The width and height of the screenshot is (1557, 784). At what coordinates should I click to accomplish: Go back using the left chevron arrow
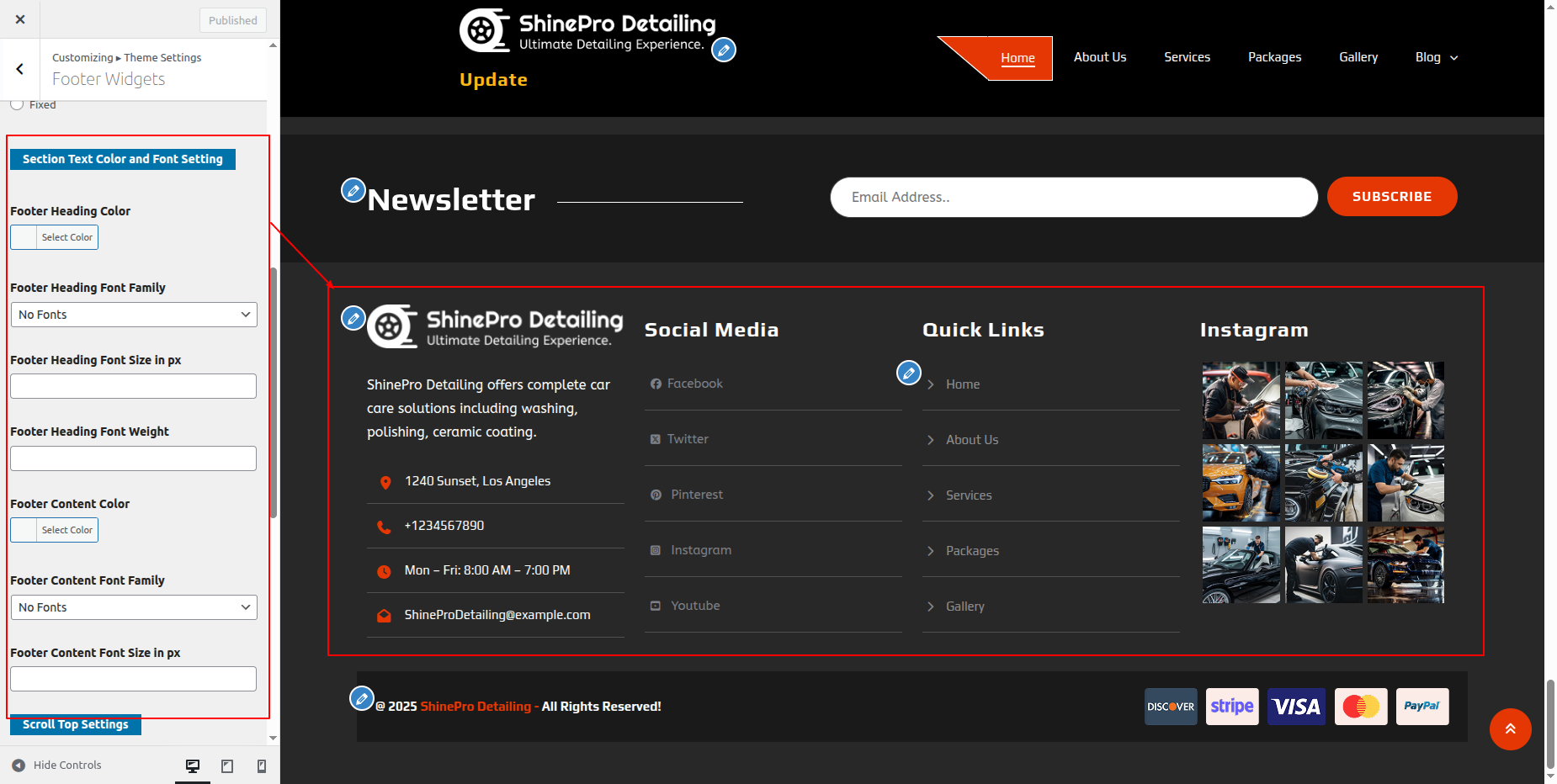(x=20, y=69)
